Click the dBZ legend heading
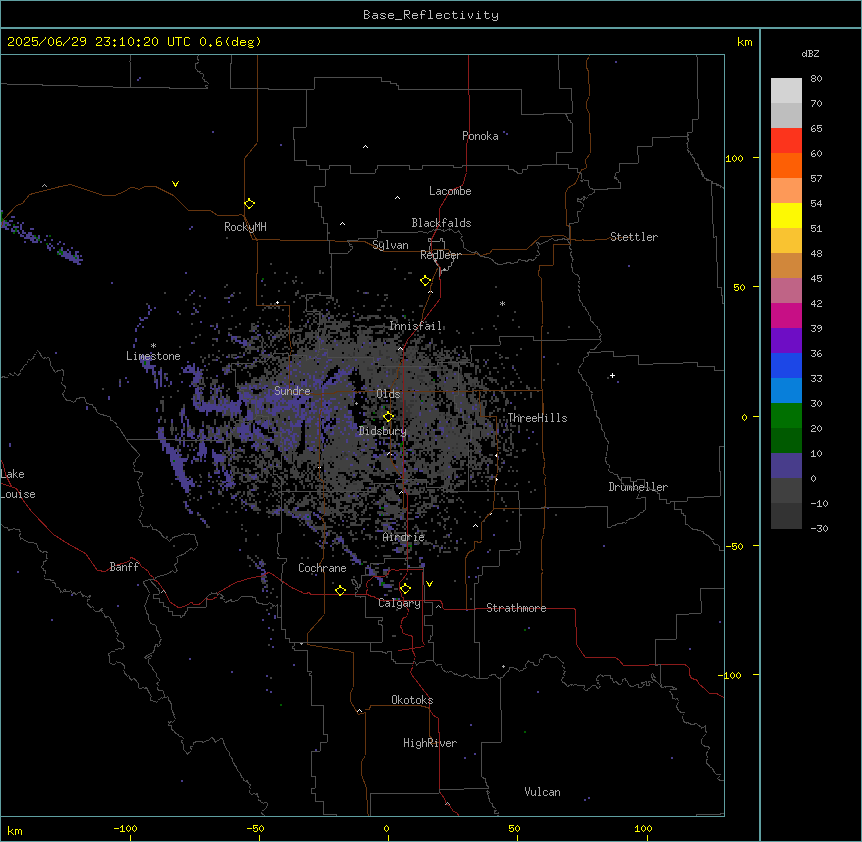Image resolution: width=862 pixels, height=842 pixels. point(810,53)
